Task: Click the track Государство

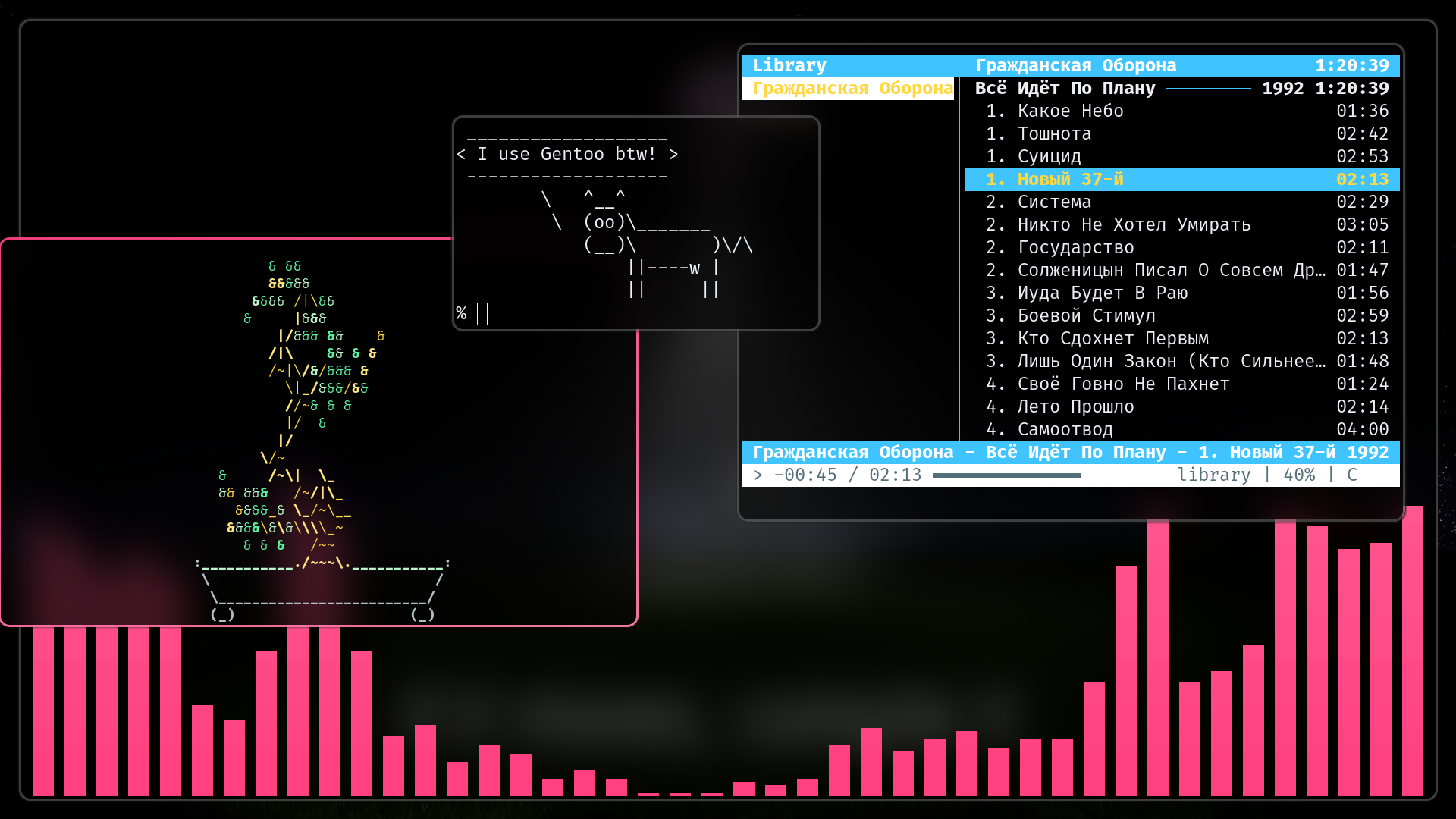Action: point(1075,248)
